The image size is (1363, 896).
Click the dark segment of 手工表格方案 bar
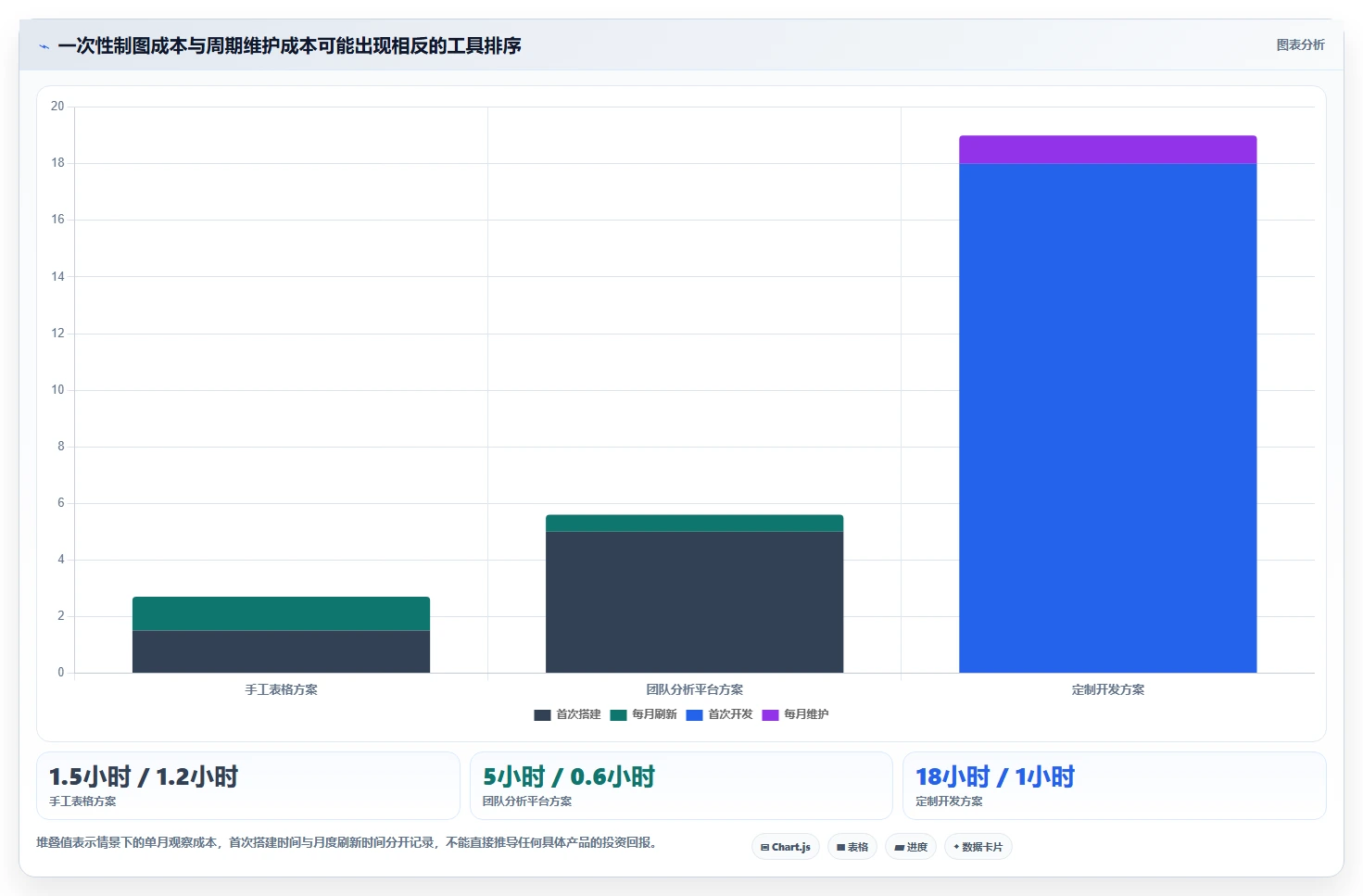(x=281, y=651)
